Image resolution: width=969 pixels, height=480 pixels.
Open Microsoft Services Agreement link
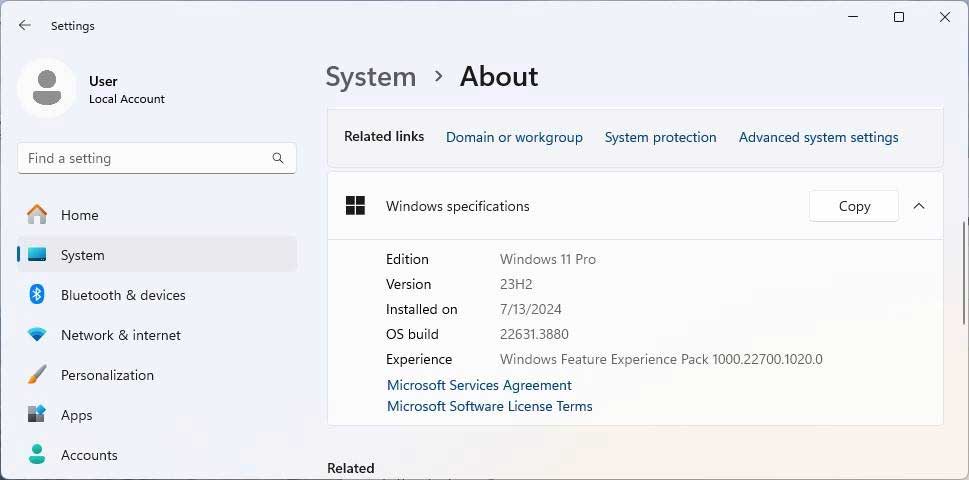(479, 385)
